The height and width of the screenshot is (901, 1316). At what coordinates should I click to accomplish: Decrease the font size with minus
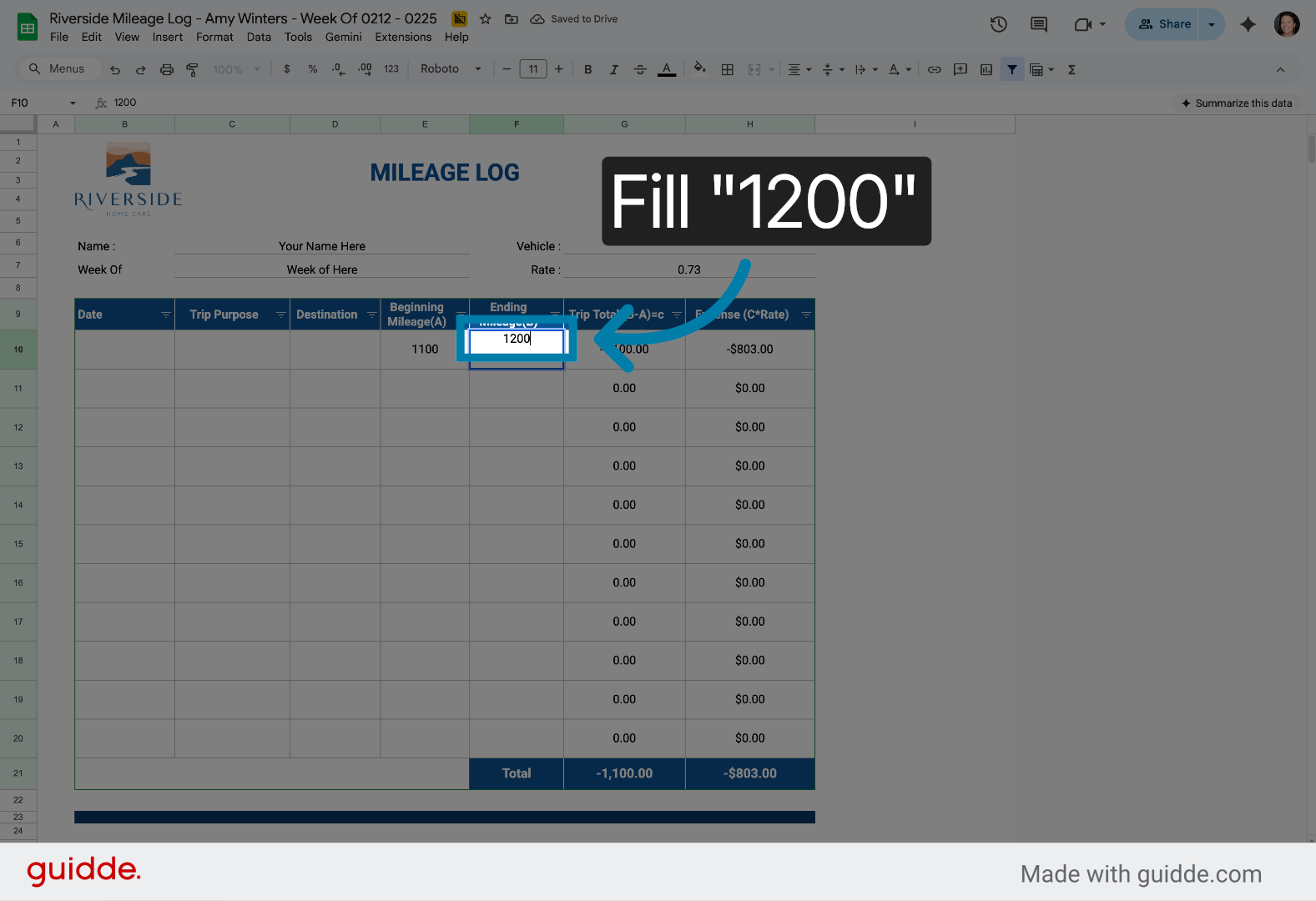point(507,69)
